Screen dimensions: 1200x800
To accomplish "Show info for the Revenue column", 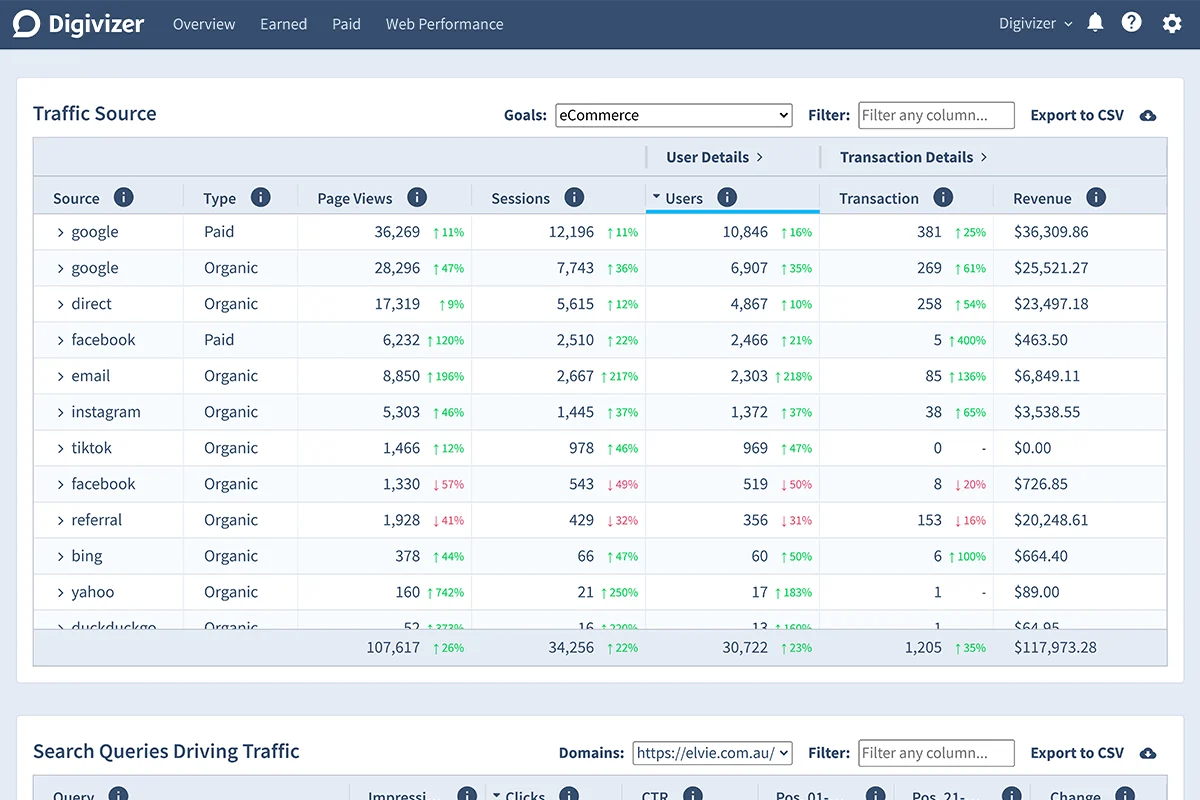I will tap(1096, 197).
